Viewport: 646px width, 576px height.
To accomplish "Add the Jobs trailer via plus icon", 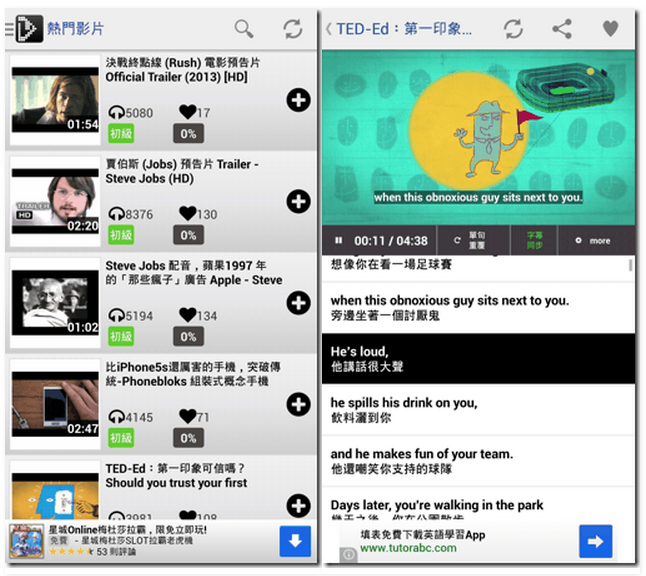I will pos(298,201).
